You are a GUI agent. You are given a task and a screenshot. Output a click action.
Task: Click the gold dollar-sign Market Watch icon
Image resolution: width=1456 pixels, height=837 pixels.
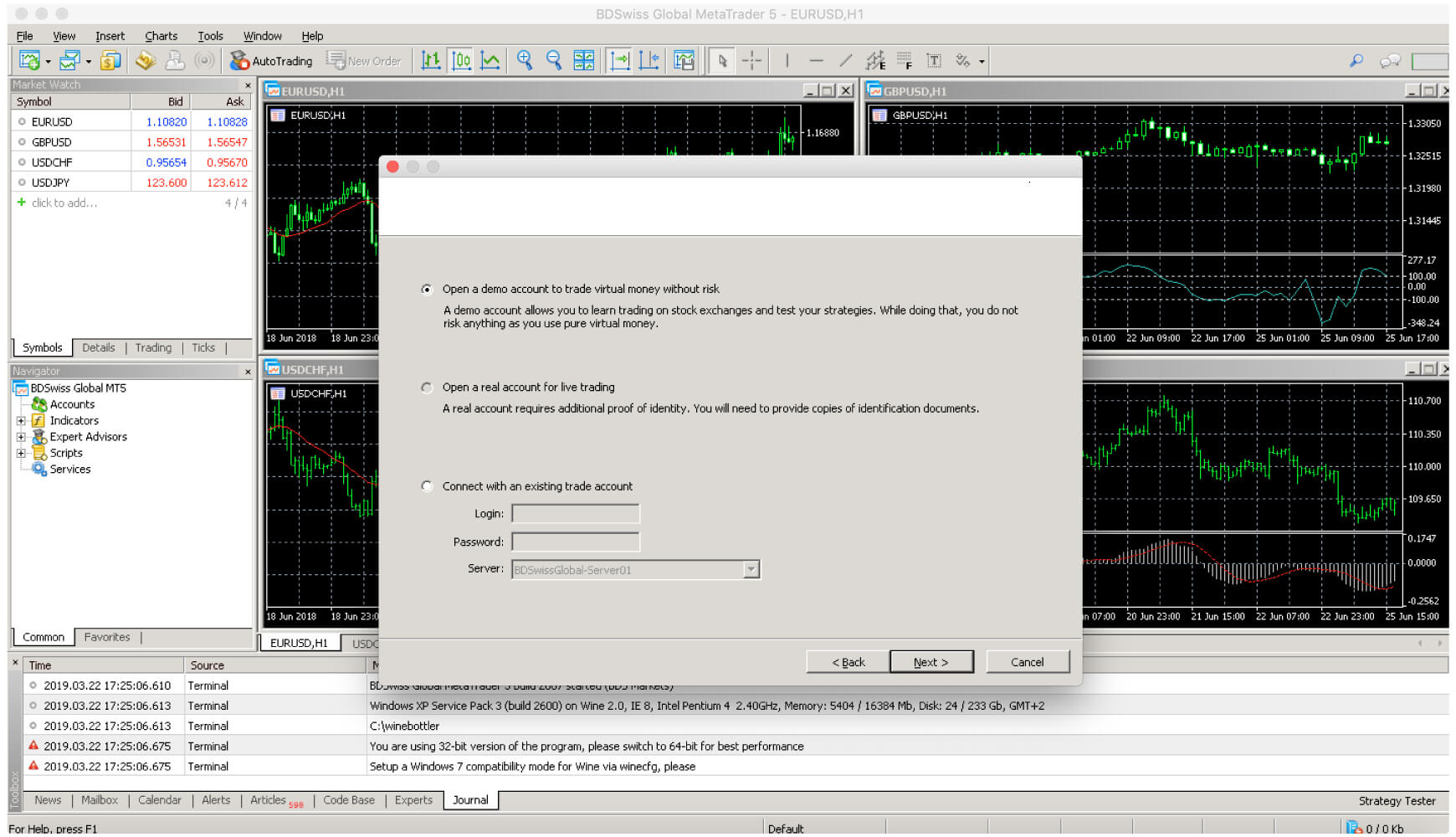click(x=110, y=60)
